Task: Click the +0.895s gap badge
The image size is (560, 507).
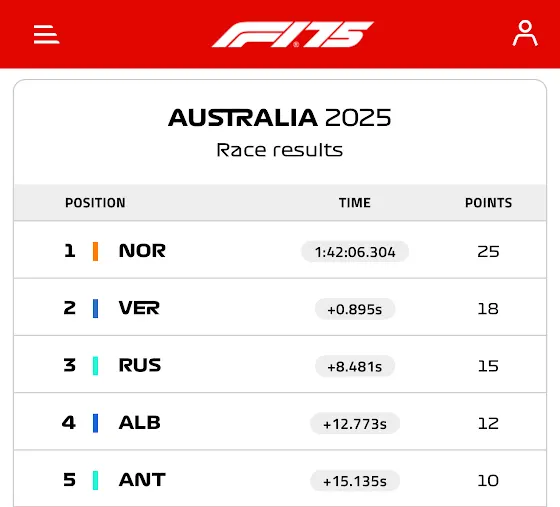Action: (x=355, y=309)
